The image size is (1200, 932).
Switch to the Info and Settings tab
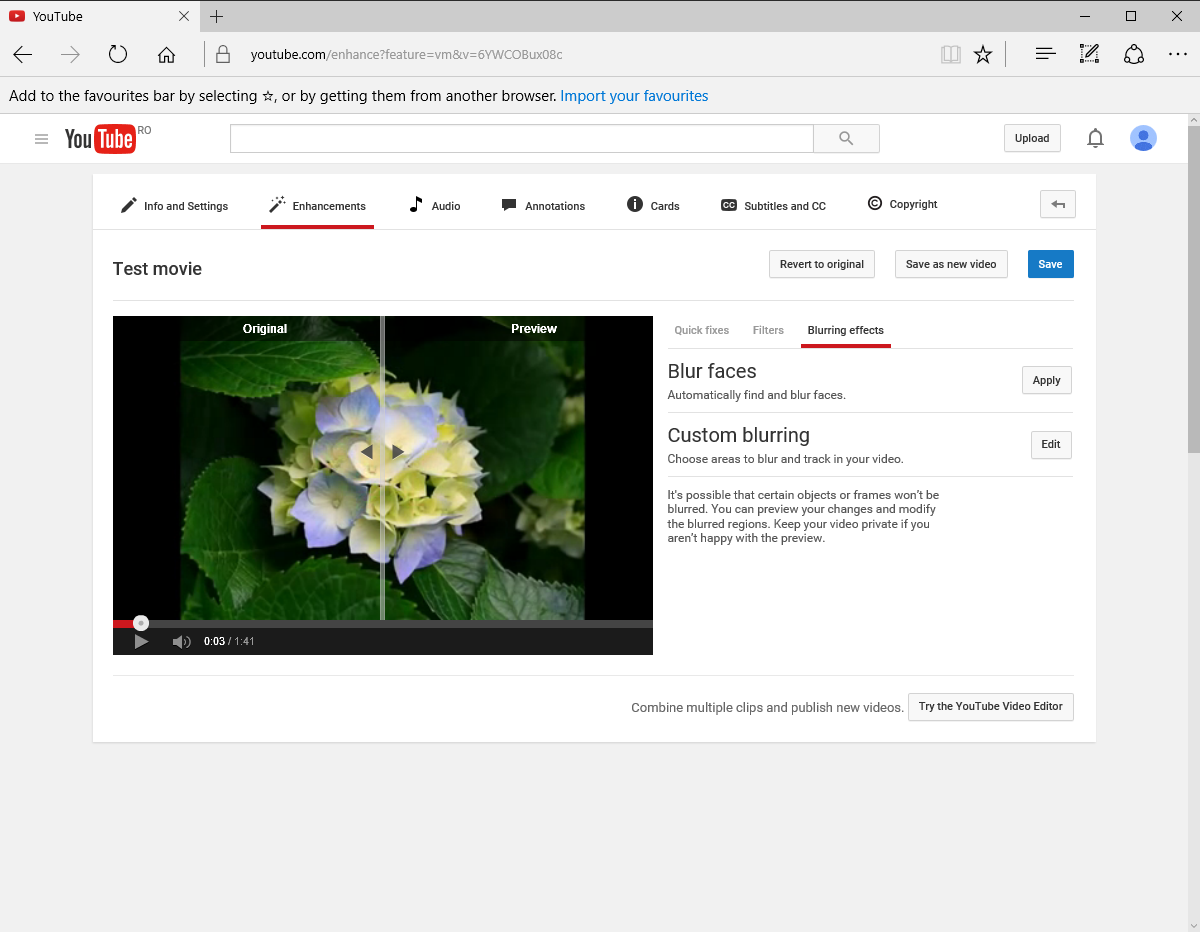[174, 205]
